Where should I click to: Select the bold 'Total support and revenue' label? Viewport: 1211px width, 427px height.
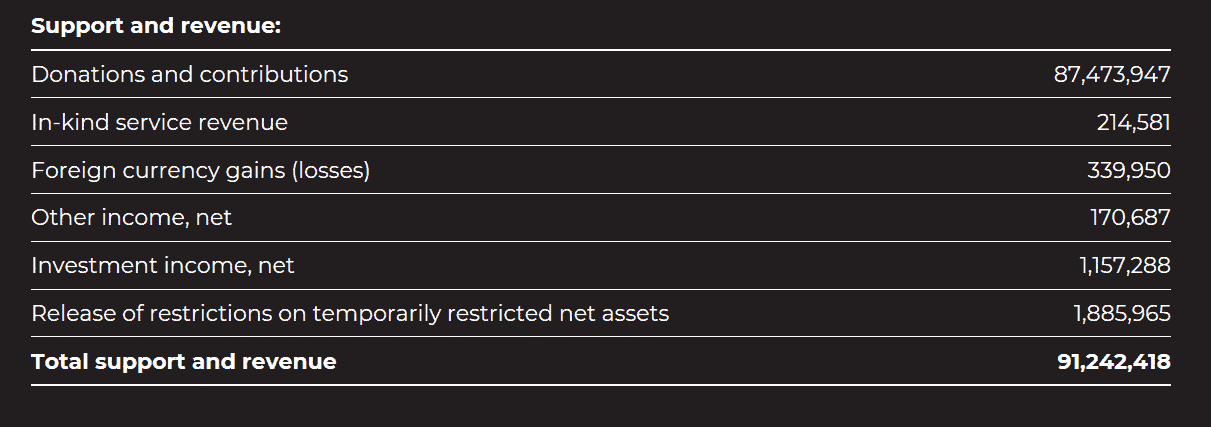pyautogui.click(x=184, y=362)
